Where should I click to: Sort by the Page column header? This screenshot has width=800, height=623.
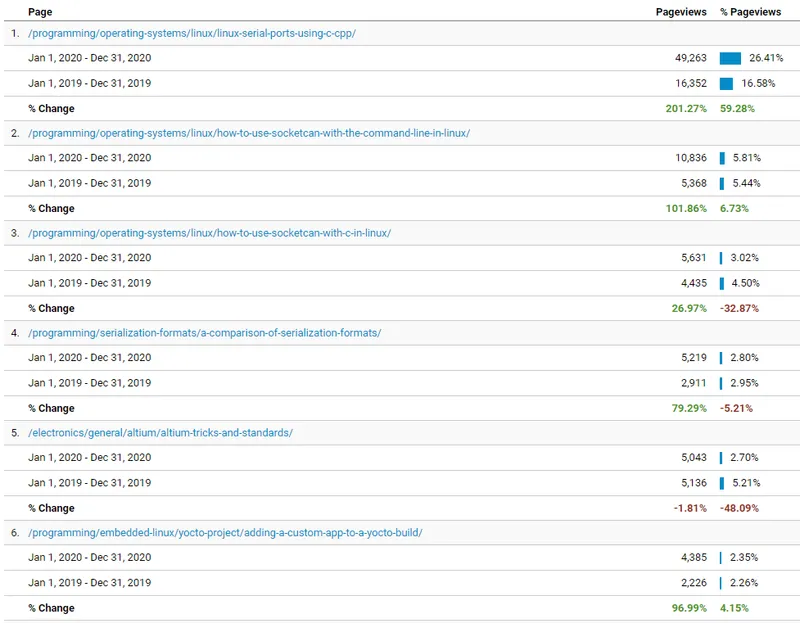pyautogui.click(x=40, y=12)
